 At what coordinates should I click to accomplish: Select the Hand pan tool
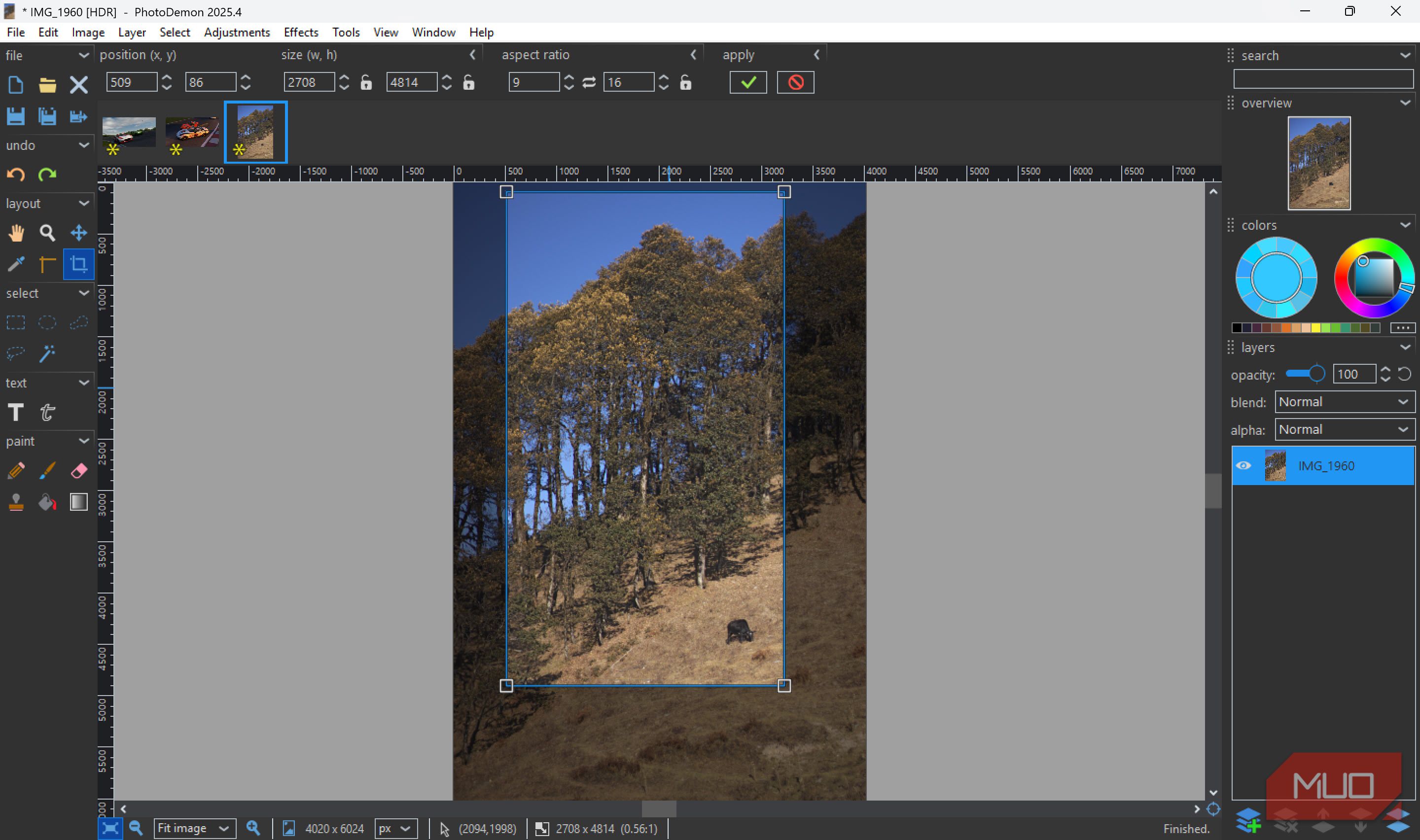click(16, 233)
